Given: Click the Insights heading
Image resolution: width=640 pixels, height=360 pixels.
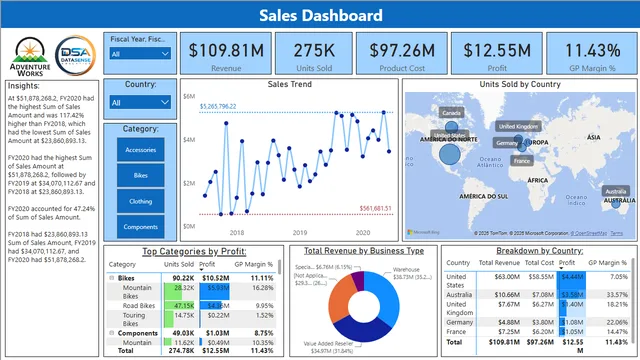Looking at the screenshot, I should tap(24, 86).
